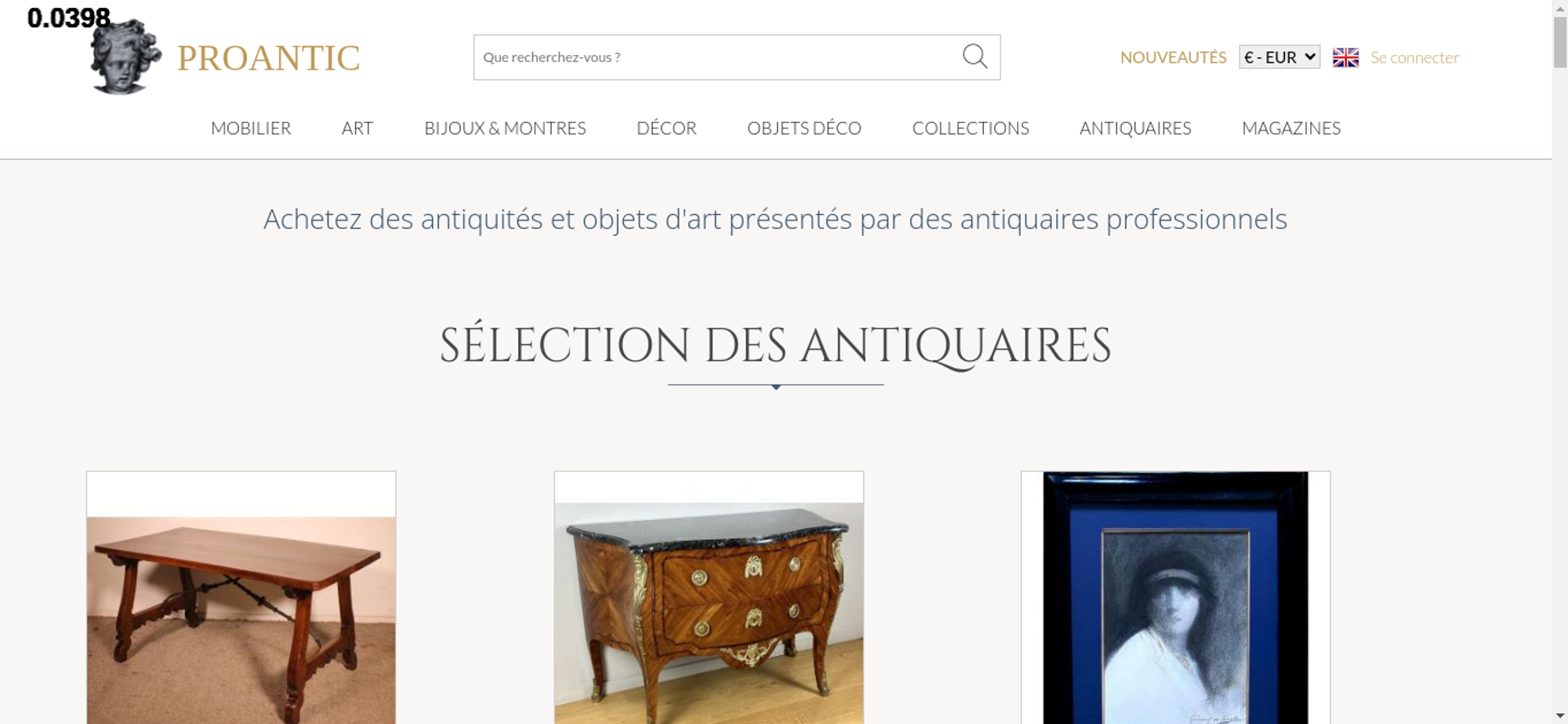Viewport: 1568px width, 724px height.
Task: Open the COLLECTIONS menu
Action: (x=971, y=128)
